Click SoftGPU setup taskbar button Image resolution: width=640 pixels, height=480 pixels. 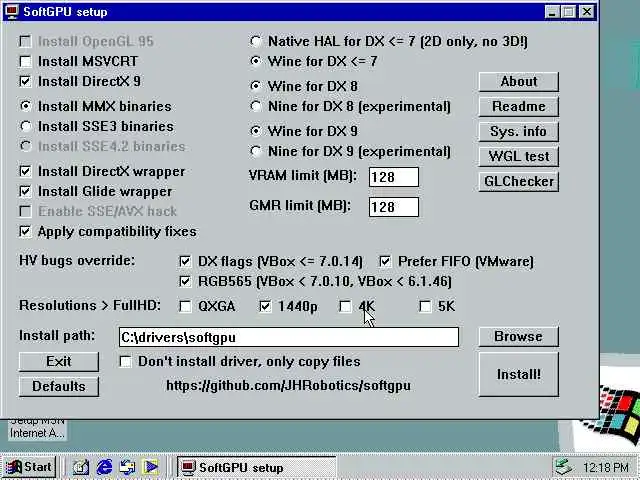[x=256, y=467]
